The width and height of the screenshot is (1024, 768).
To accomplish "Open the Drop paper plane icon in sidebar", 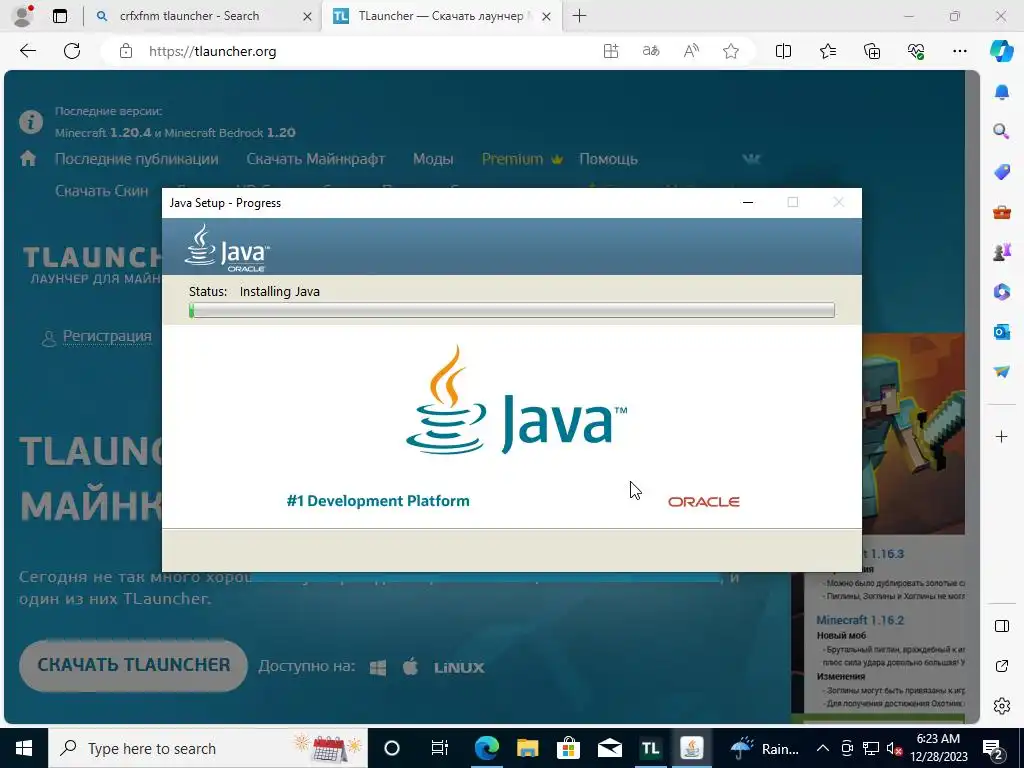I will 1002,372.
